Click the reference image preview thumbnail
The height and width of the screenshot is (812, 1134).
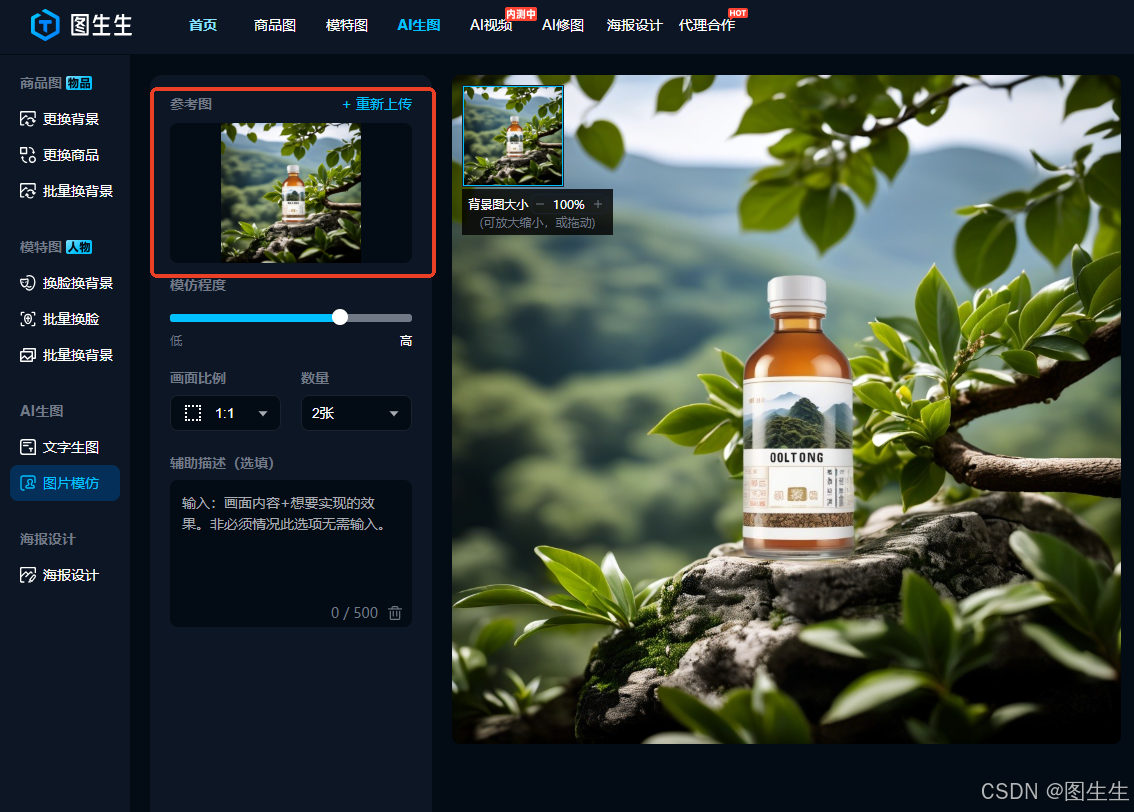pos(291,193)
